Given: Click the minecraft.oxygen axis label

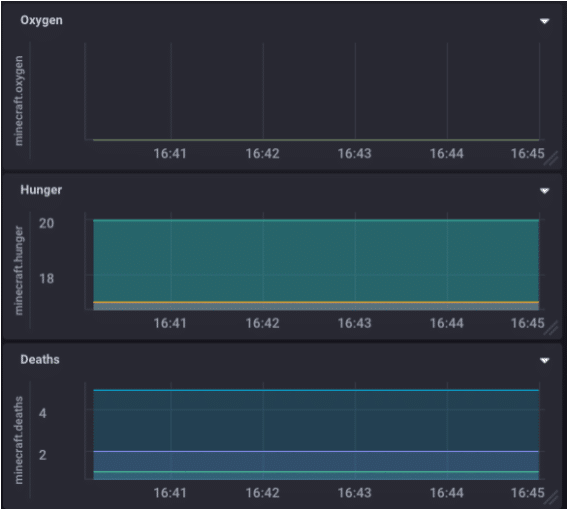Looking at the screenshot, I should (x=19, y=101).
